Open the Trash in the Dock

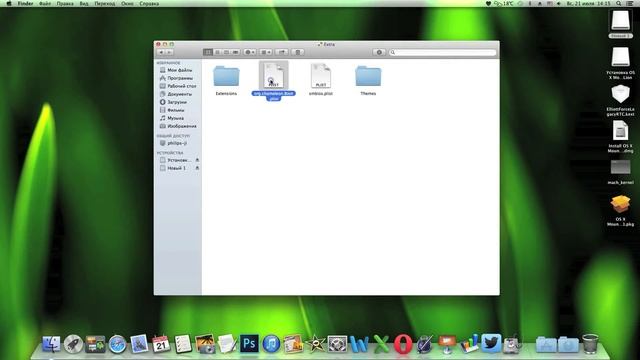tap(590, 344)
